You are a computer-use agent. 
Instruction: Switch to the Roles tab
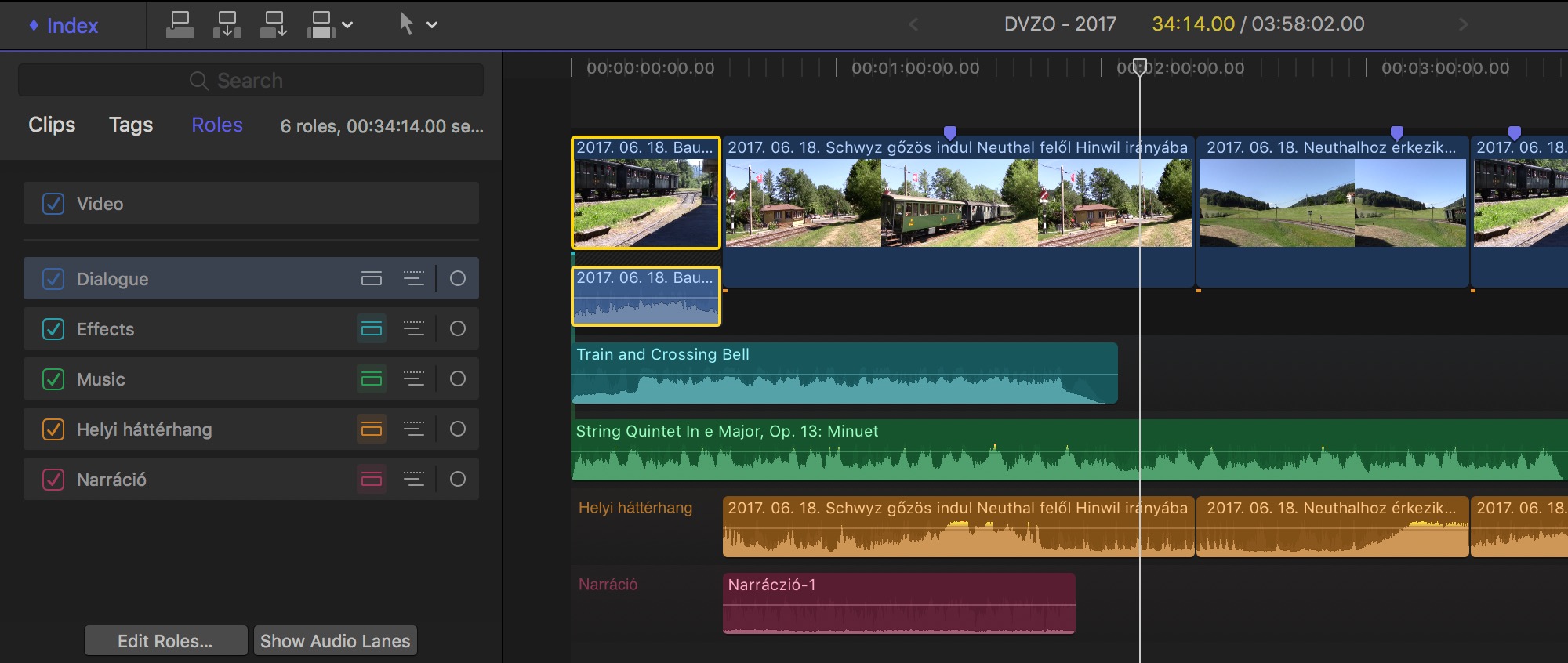coord(217,125)
